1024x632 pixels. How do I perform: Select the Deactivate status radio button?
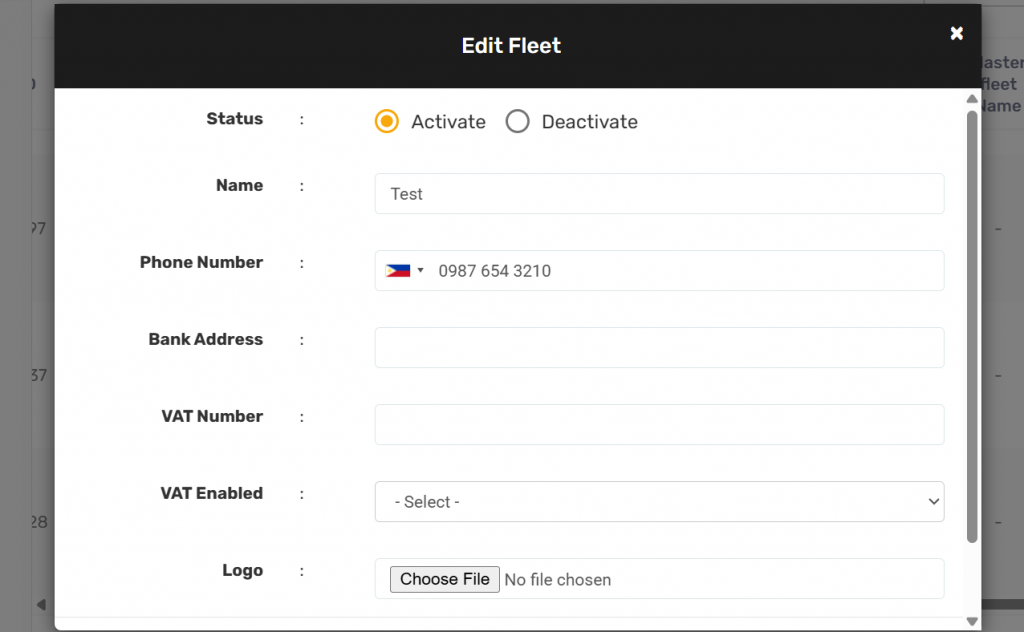[x=517, y=122]
